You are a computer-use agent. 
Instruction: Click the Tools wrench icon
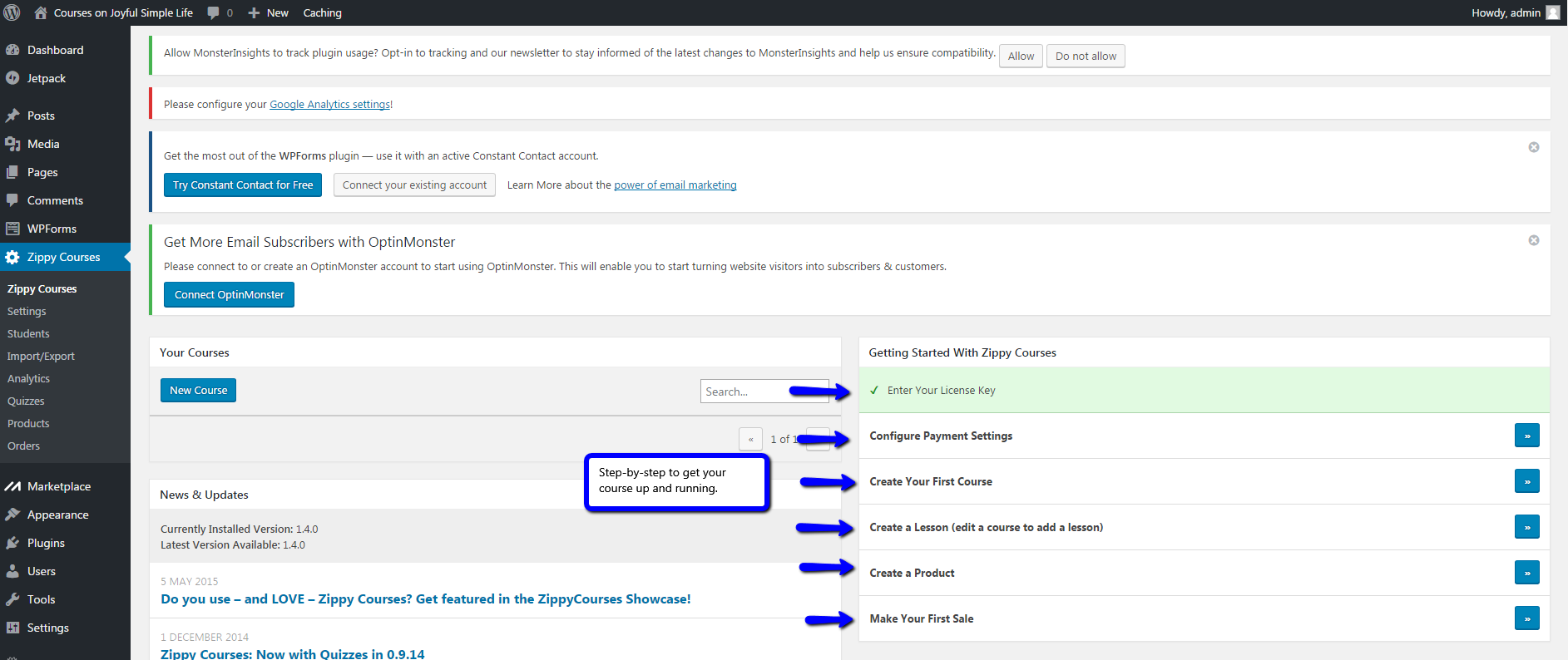12,599
